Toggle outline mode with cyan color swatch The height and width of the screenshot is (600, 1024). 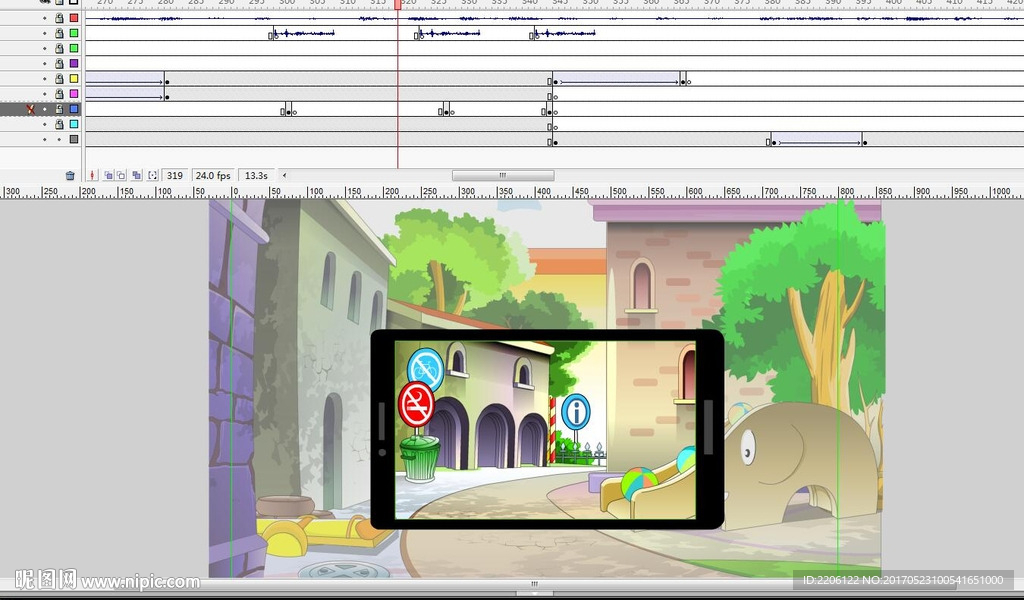coord(74,124)
